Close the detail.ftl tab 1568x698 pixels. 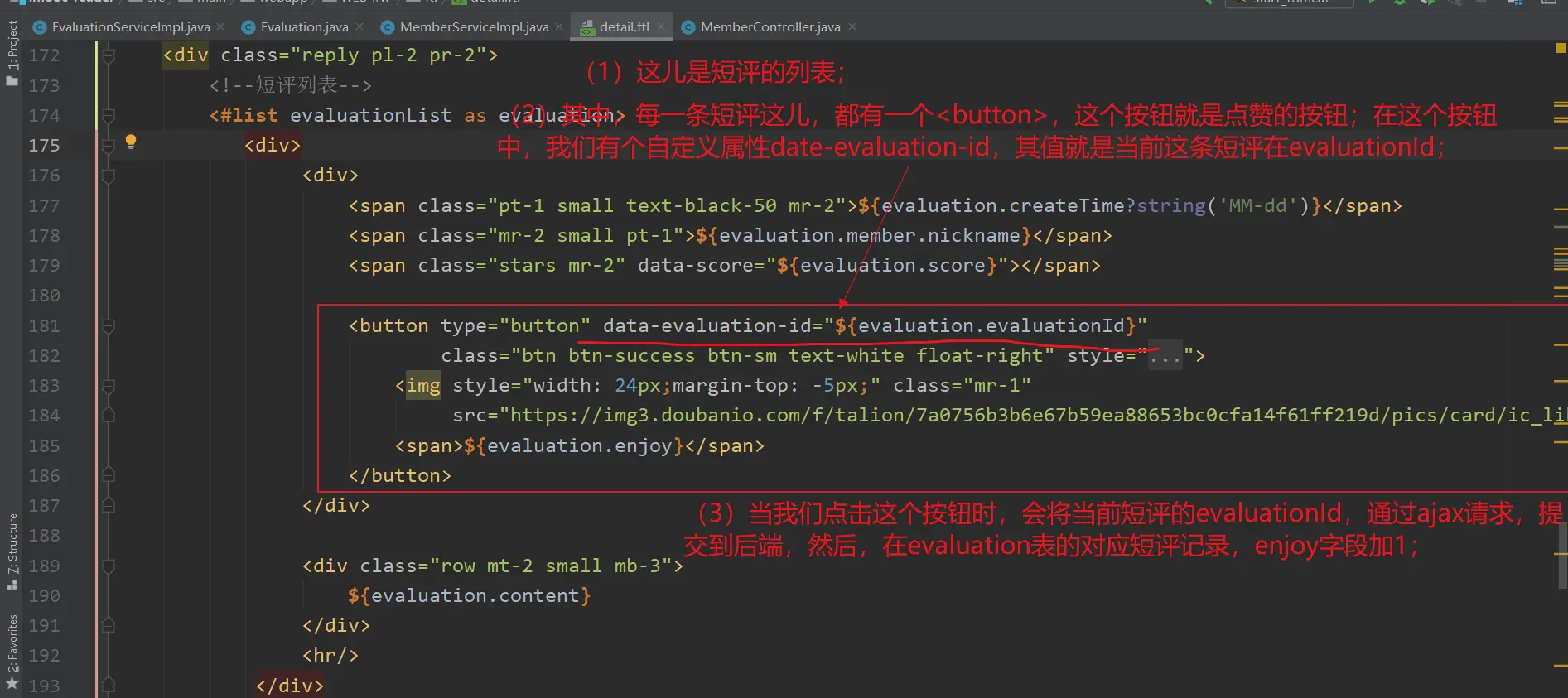click(661, 26)
